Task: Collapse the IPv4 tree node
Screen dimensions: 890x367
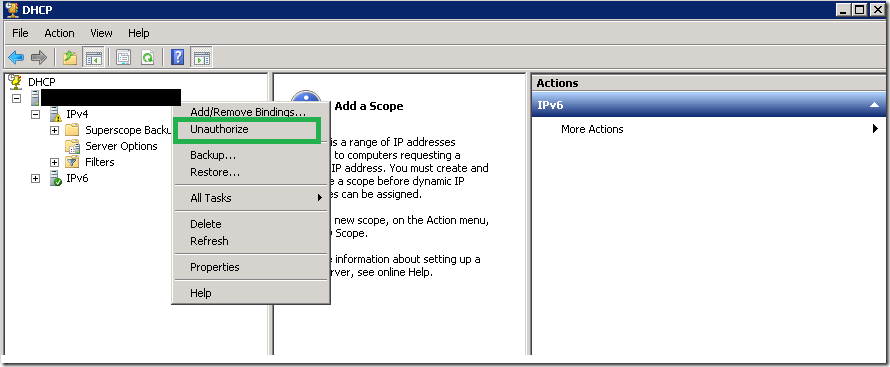Action: click(36, 114)
